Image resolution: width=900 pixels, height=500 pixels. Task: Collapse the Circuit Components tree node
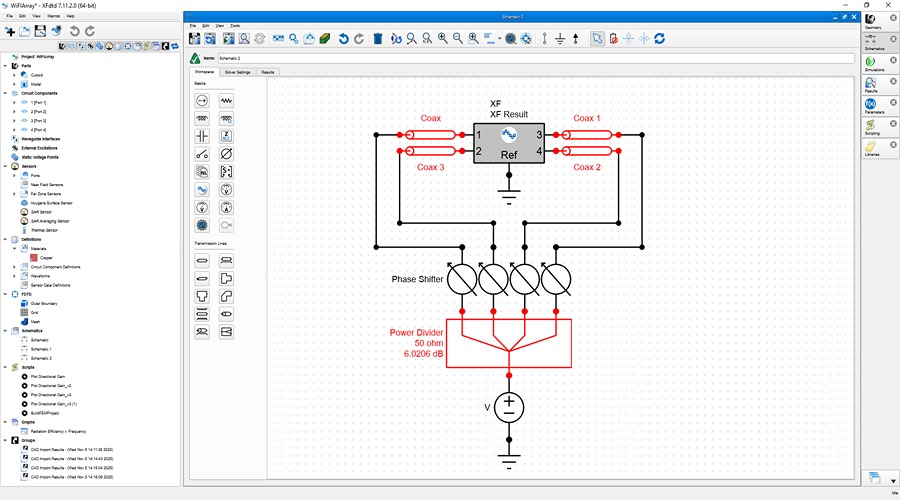point(6,93)
